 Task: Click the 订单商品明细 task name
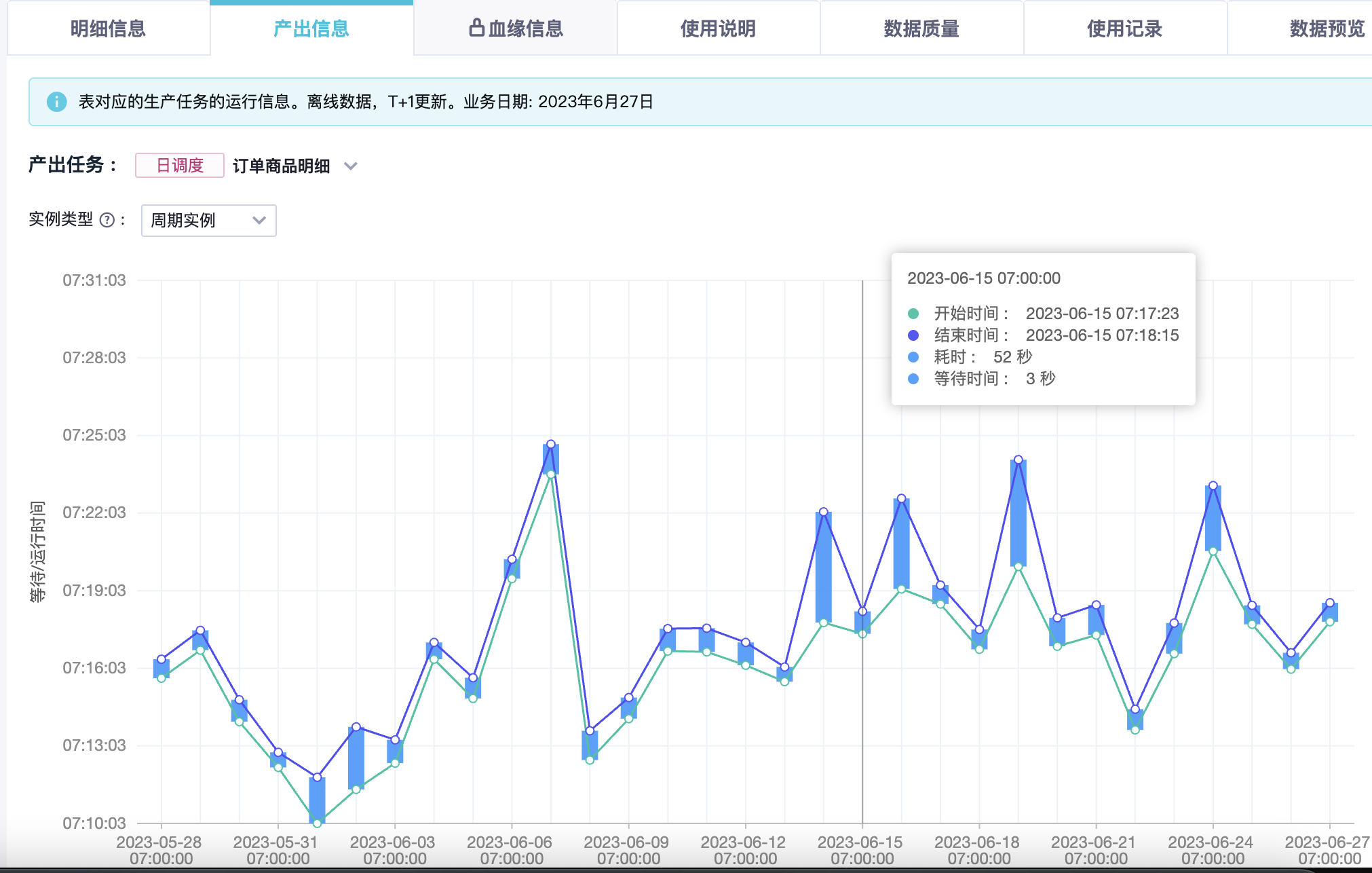point(281,166)
